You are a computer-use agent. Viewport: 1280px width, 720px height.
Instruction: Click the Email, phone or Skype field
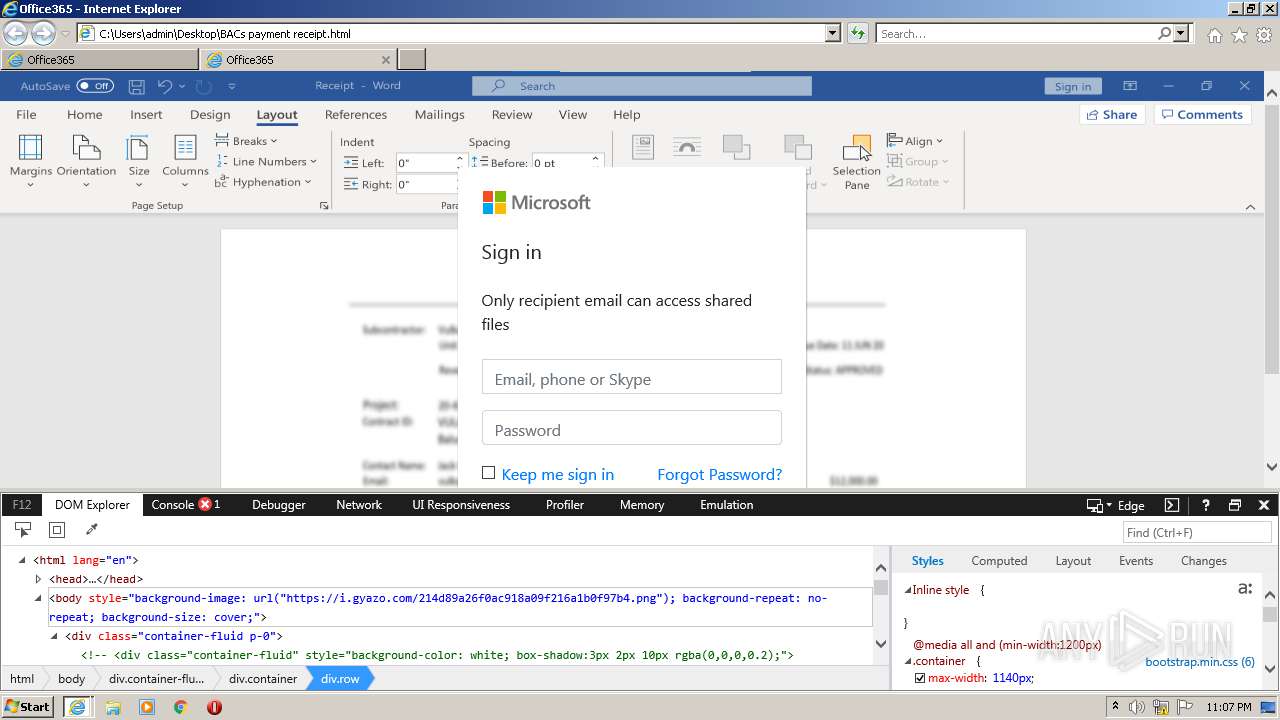coord(631,377)
